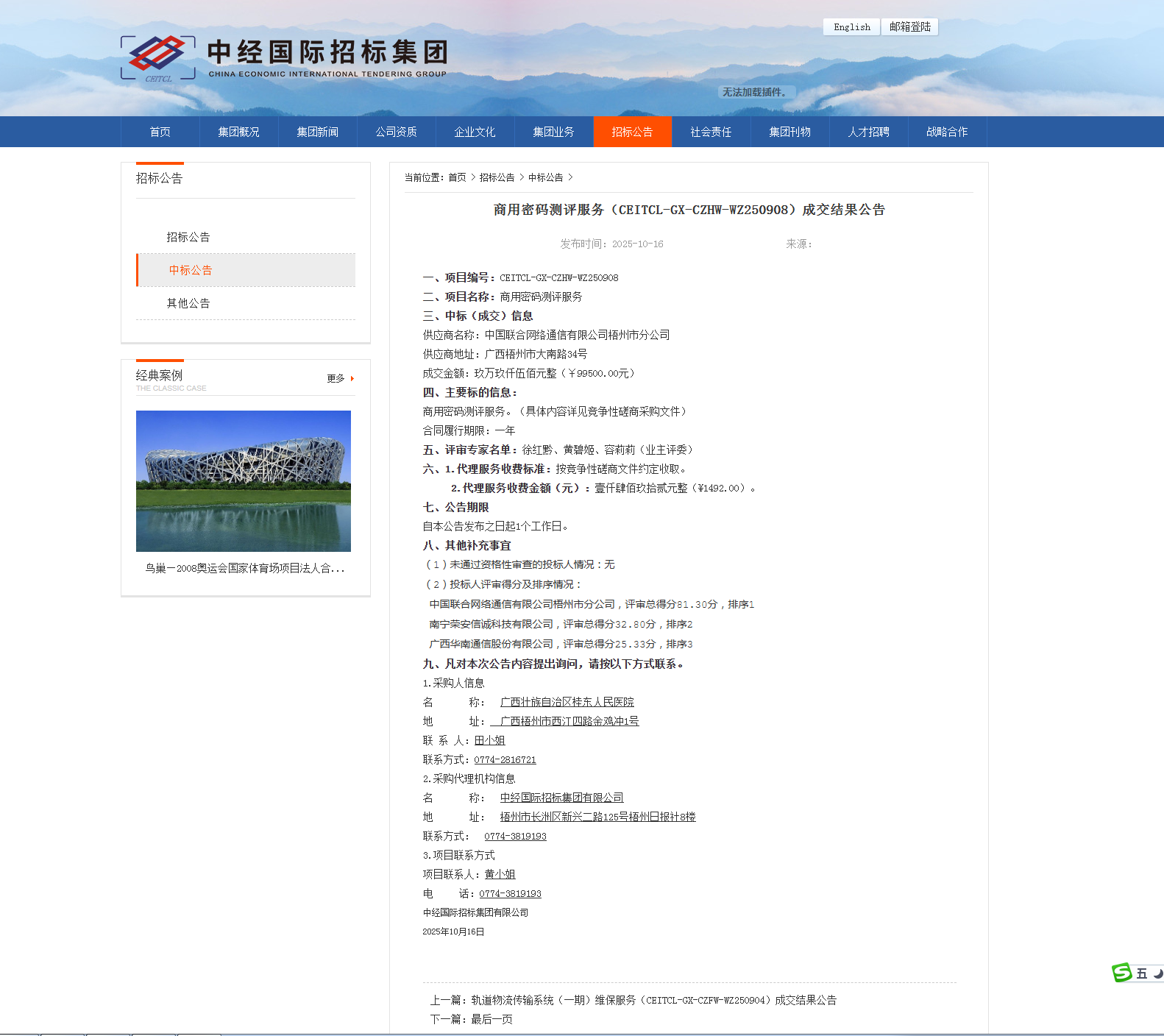Click the 乌巢 2008奥运会 case caption link
The height and width of the screenshot is (1036, 1164).
coord(244,568)
